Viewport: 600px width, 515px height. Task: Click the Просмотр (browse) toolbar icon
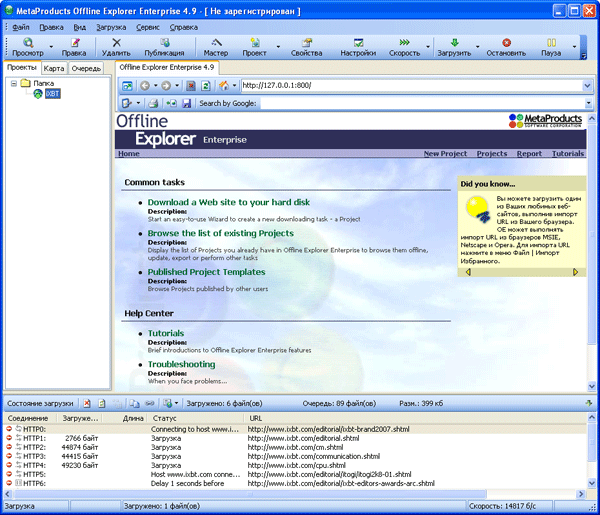(28, 42)
